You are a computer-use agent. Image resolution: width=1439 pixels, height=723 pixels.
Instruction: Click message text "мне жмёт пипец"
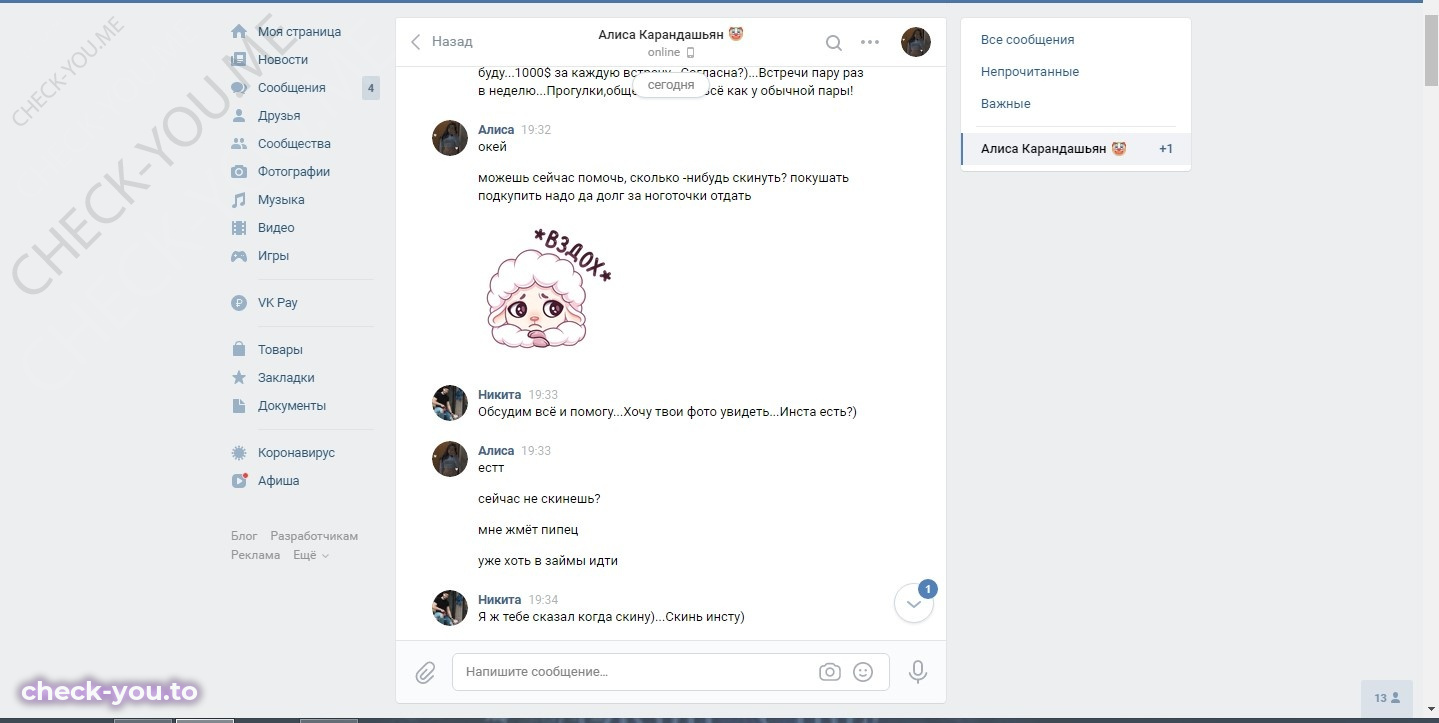pos(528,530)
